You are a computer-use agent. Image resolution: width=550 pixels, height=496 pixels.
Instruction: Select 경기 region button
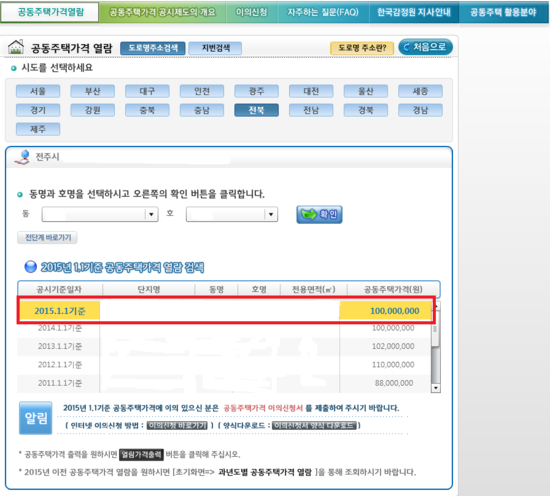[x=38, y=110]
